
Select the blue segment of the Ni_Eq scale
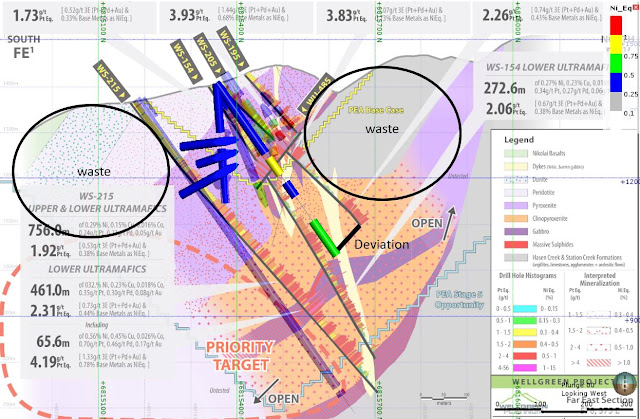(616, 83)
